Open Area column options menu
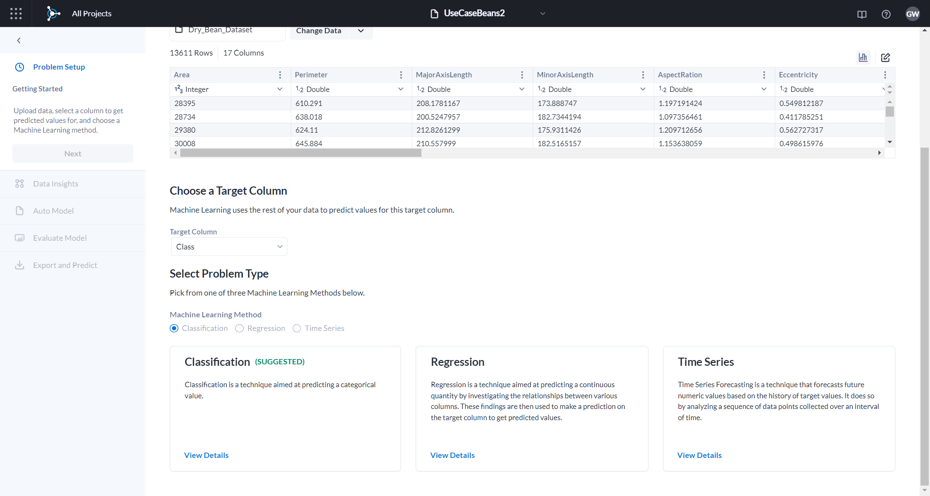 [x=280, y=75]
